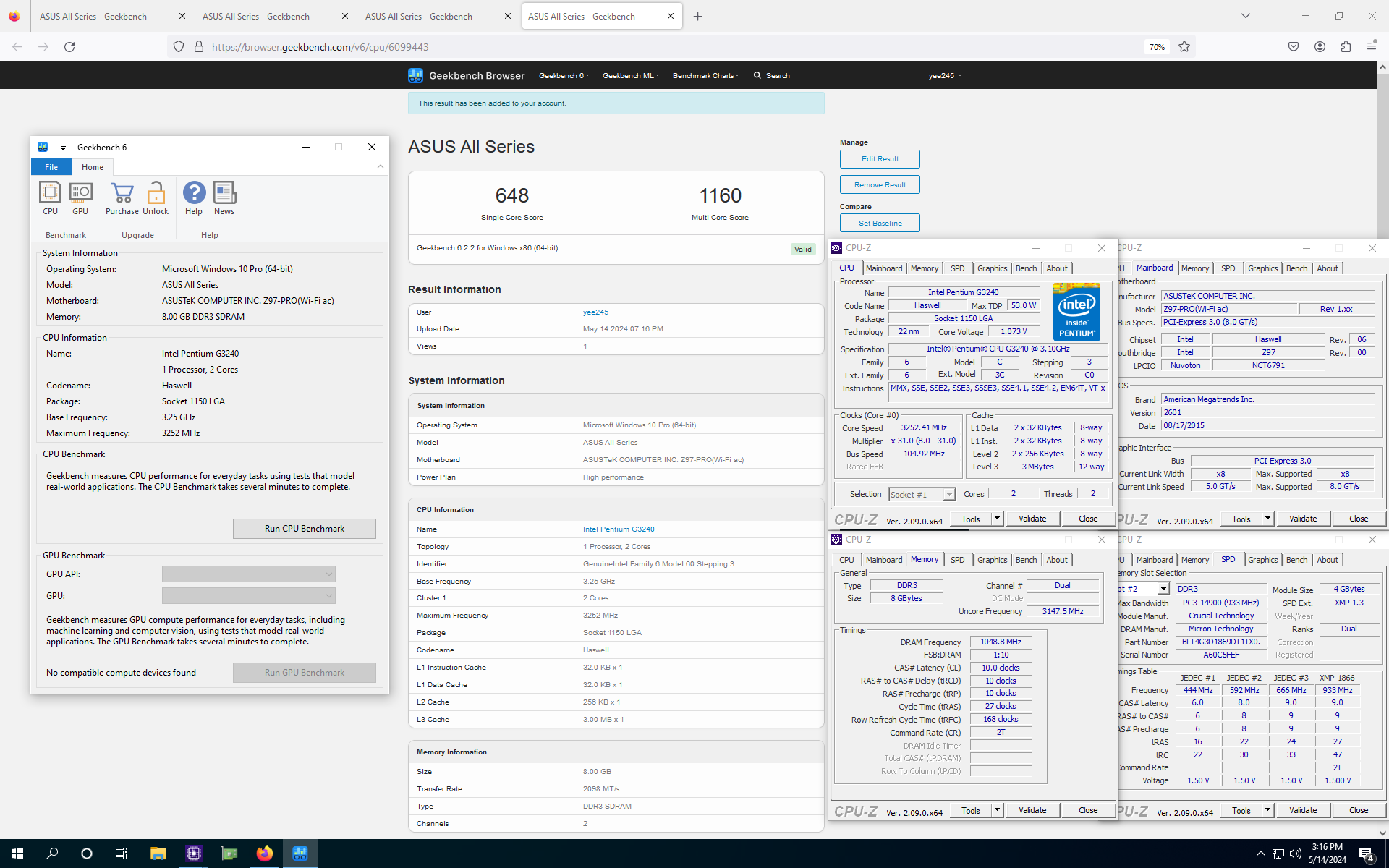Open the News icon in Geekbench ribbon
Screen dimensions: 1389x868
pyautogui.click(x=224, y=198)
